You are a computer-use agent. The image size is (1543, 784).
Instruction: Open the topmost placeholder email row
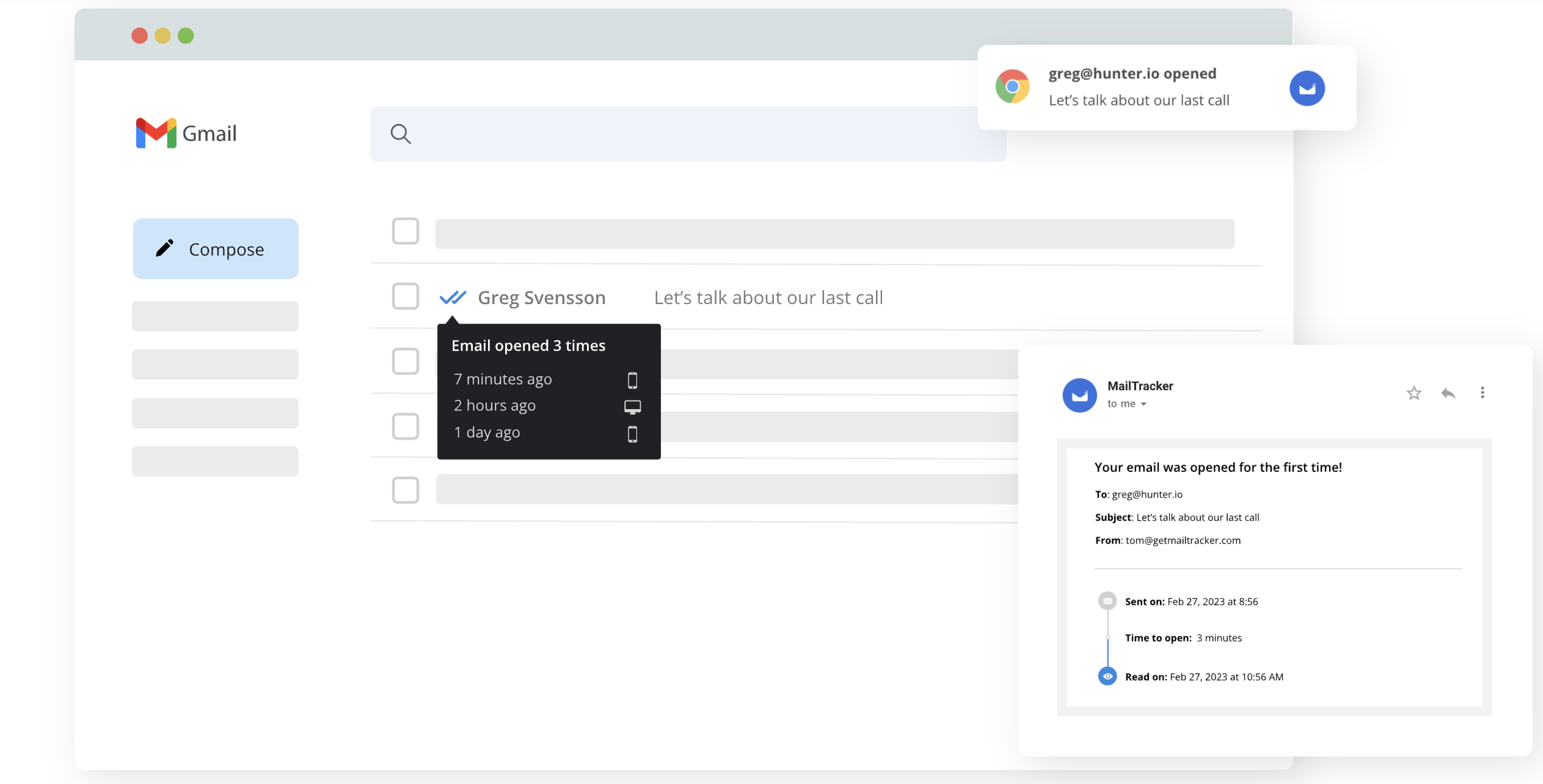point(834,234)
